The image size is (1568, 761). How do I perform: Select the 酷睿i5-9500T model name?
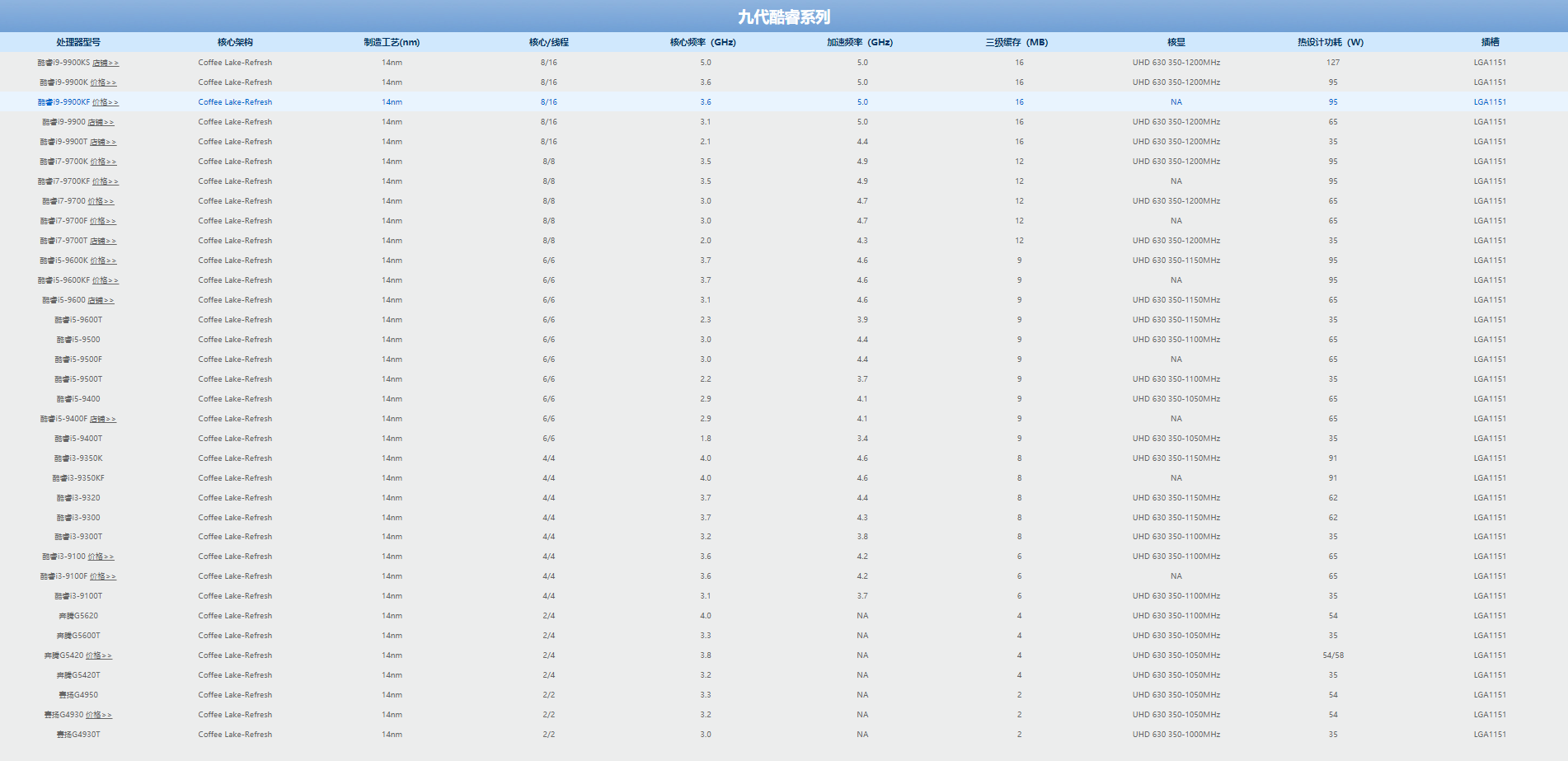point(78,379)
